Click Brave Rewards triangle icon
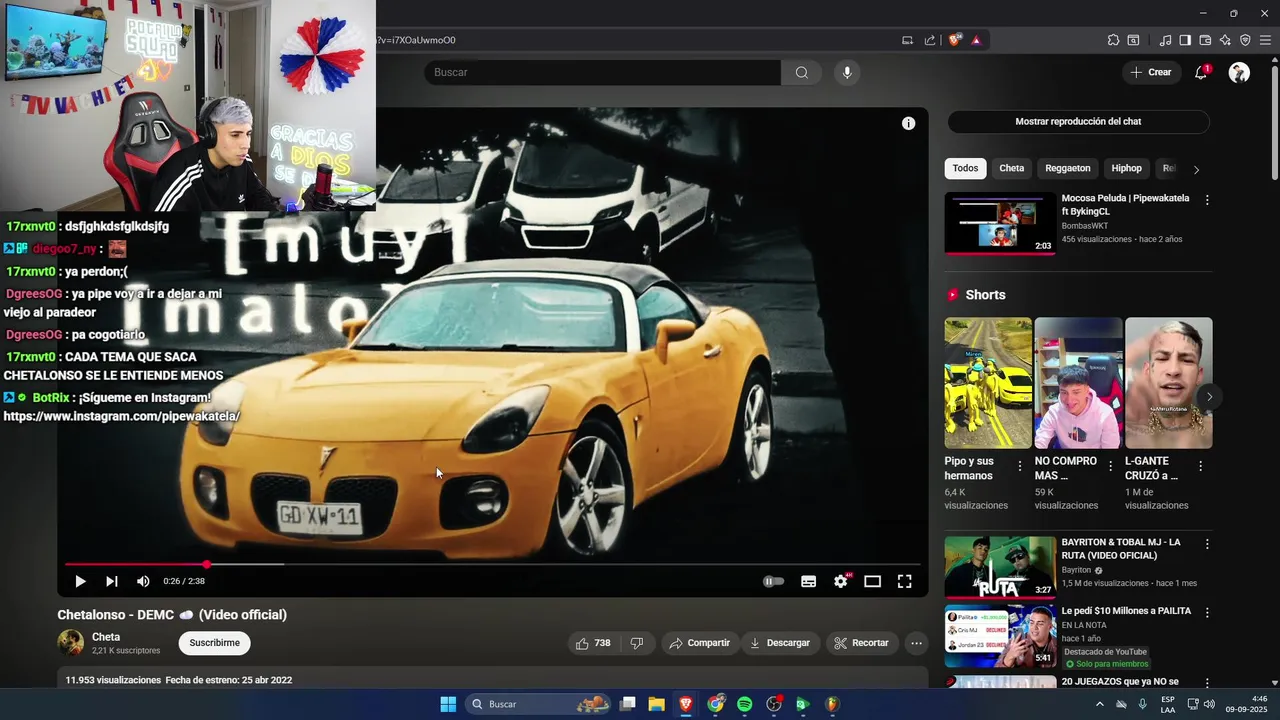 click(976, 40)
